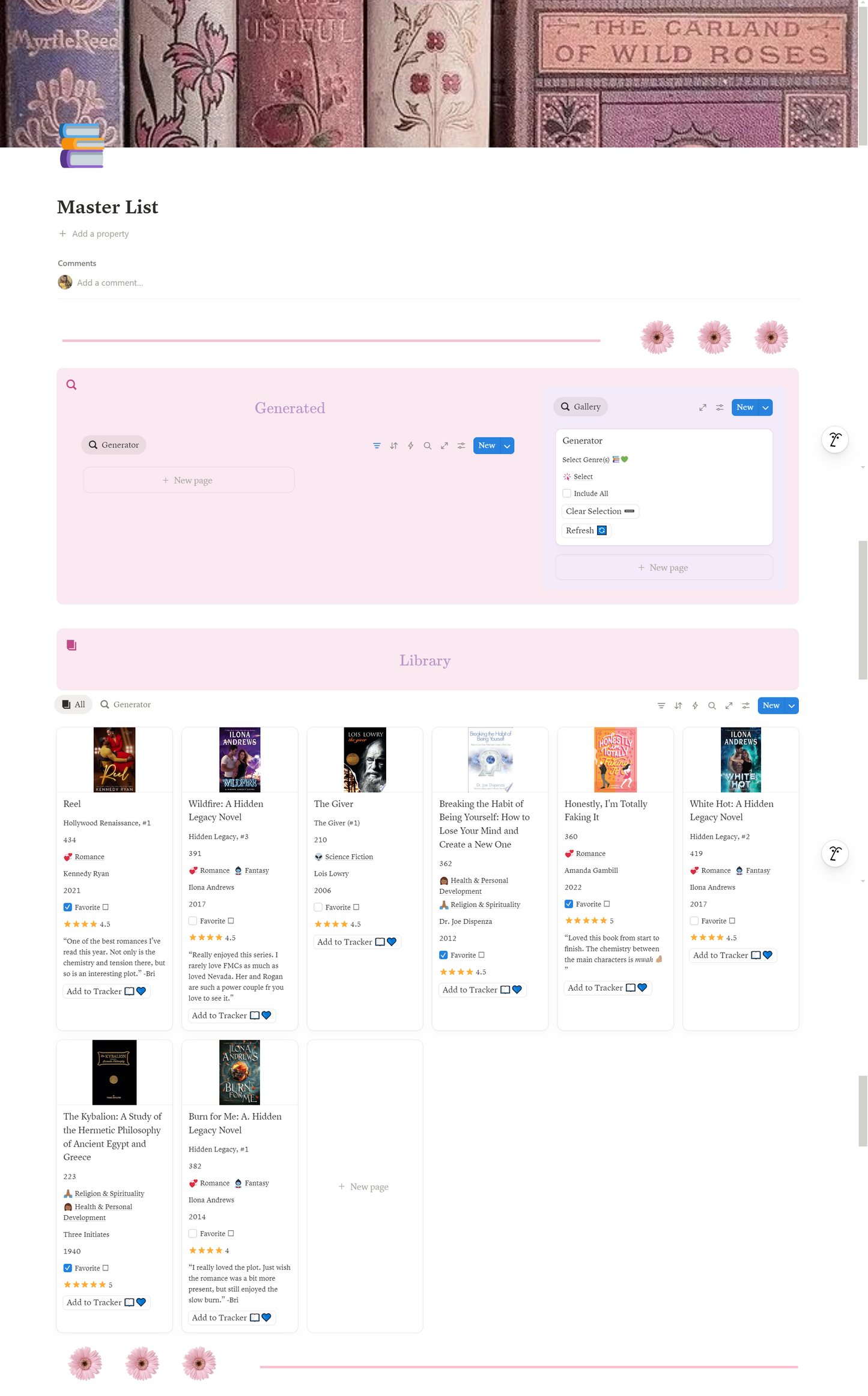
Task: Open the Reel book cover thumbnail
Action: point(114,760)
